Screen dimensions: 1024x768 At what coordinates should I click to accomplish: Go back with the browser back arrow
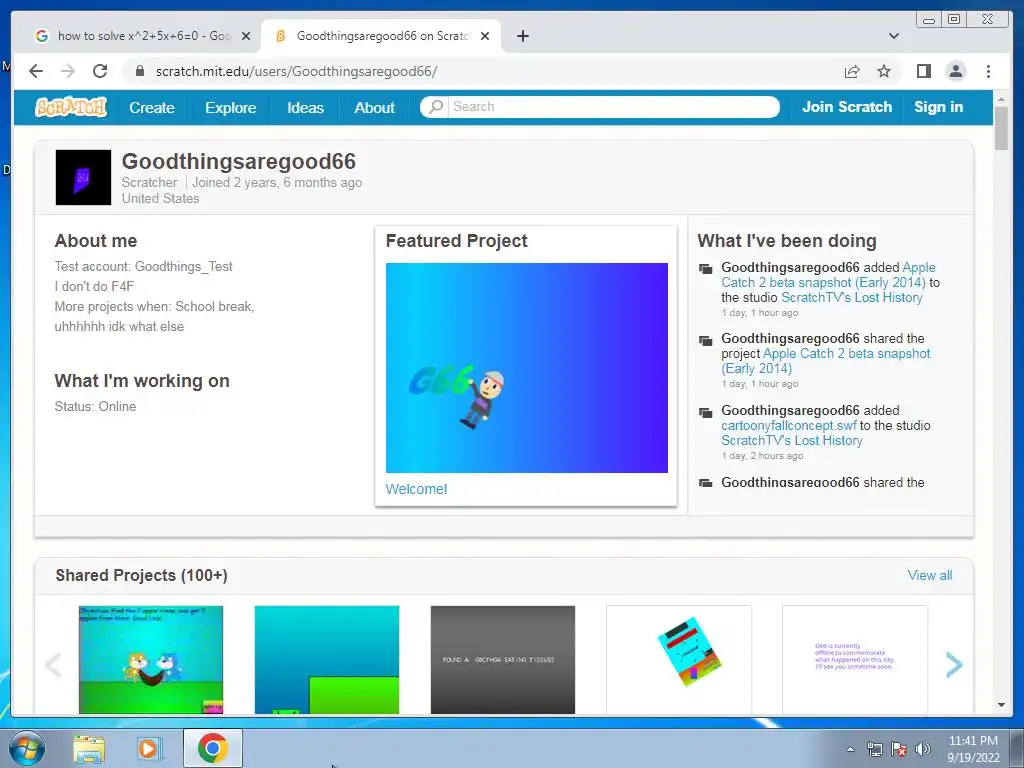[x=36, y=71]
